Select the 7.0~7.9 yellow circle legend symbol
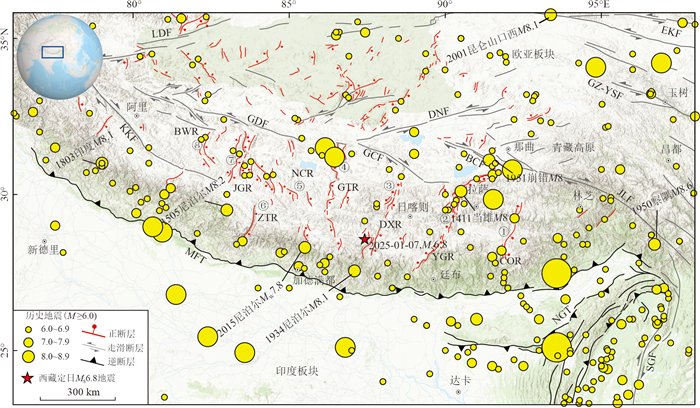 click(x=28, y=342)
